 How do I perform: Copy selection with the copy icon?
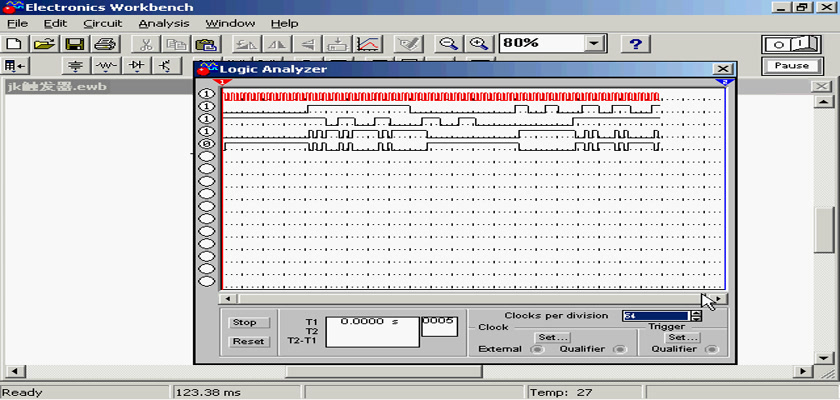175,44
